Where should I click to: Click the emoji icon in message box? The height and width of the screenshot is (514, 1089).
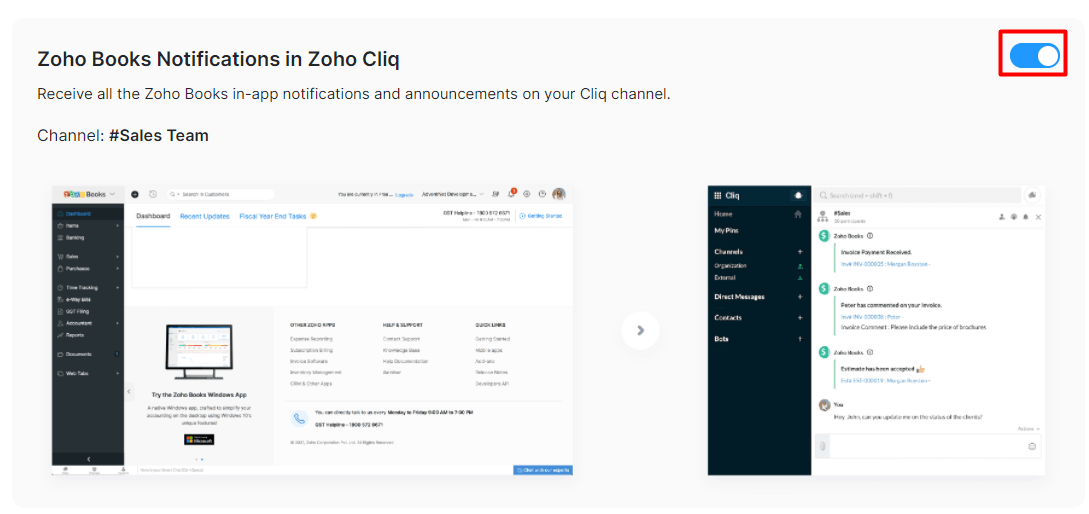pyautogui.click(x=1032, y=446)
